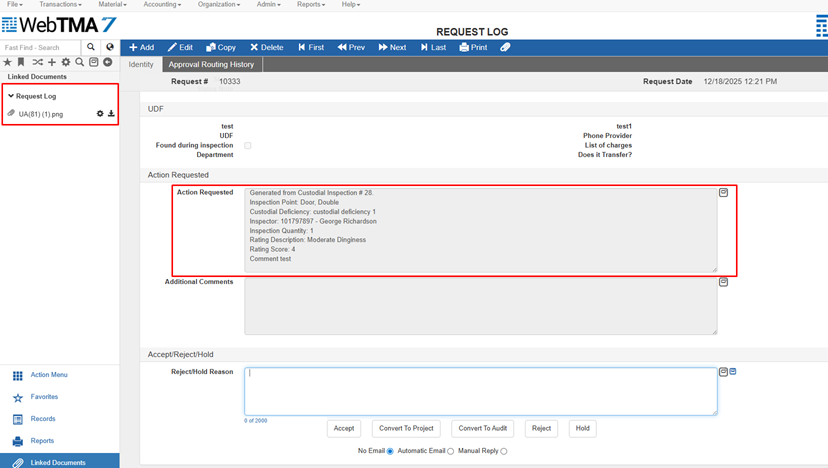Open gear settings for UA(81) (1).png
The height and width of the screenshot is (468, 828).
(x=100, y=114)
